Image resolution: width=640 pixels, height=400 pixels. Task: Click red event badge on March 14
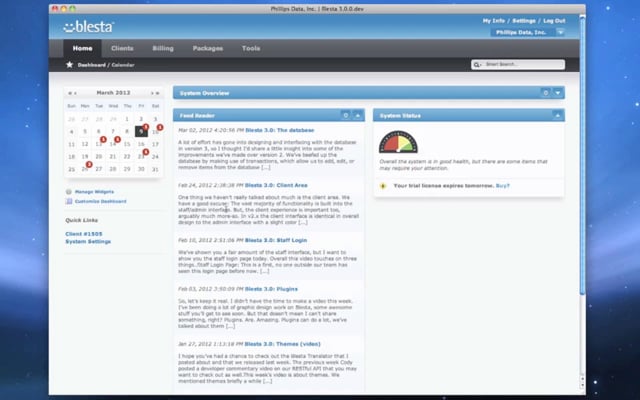click(x=118, y=140)
